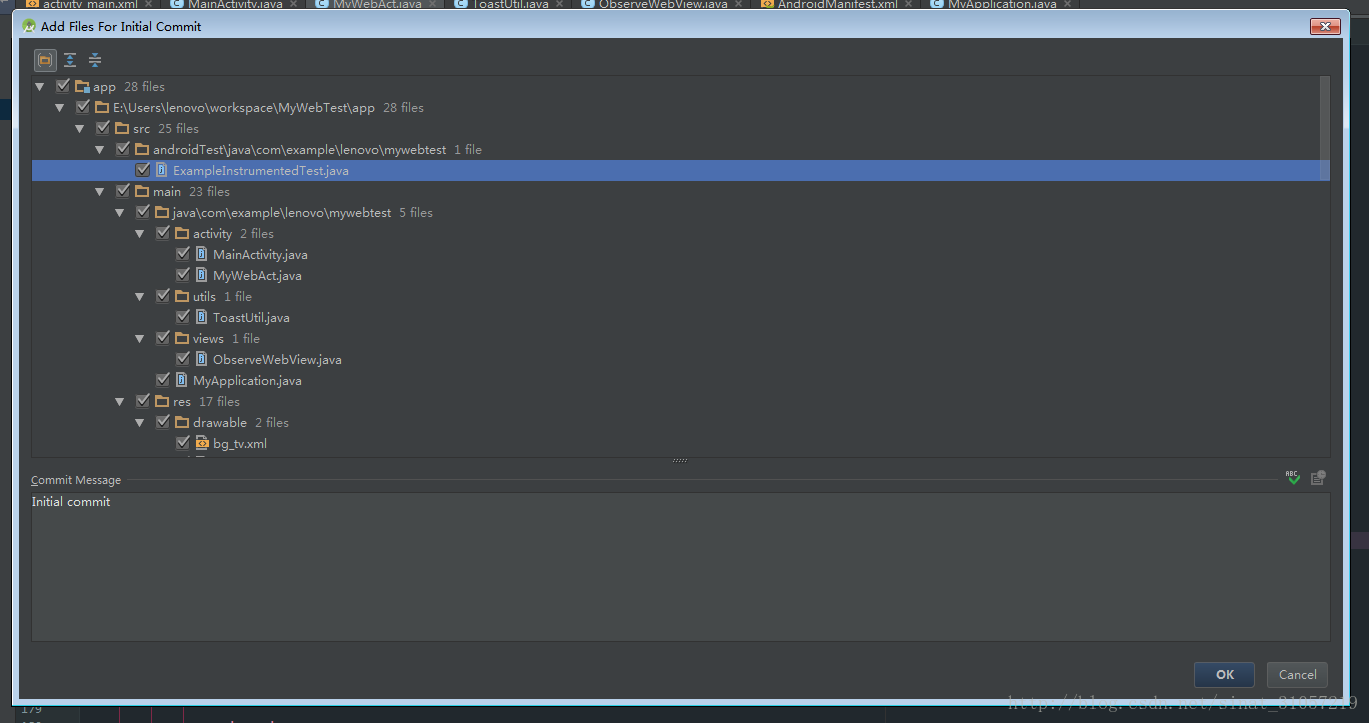Click Android Studio icon in dialog title bar
The height and width of the screenshot is (723, 1369).
pos(29,26)
